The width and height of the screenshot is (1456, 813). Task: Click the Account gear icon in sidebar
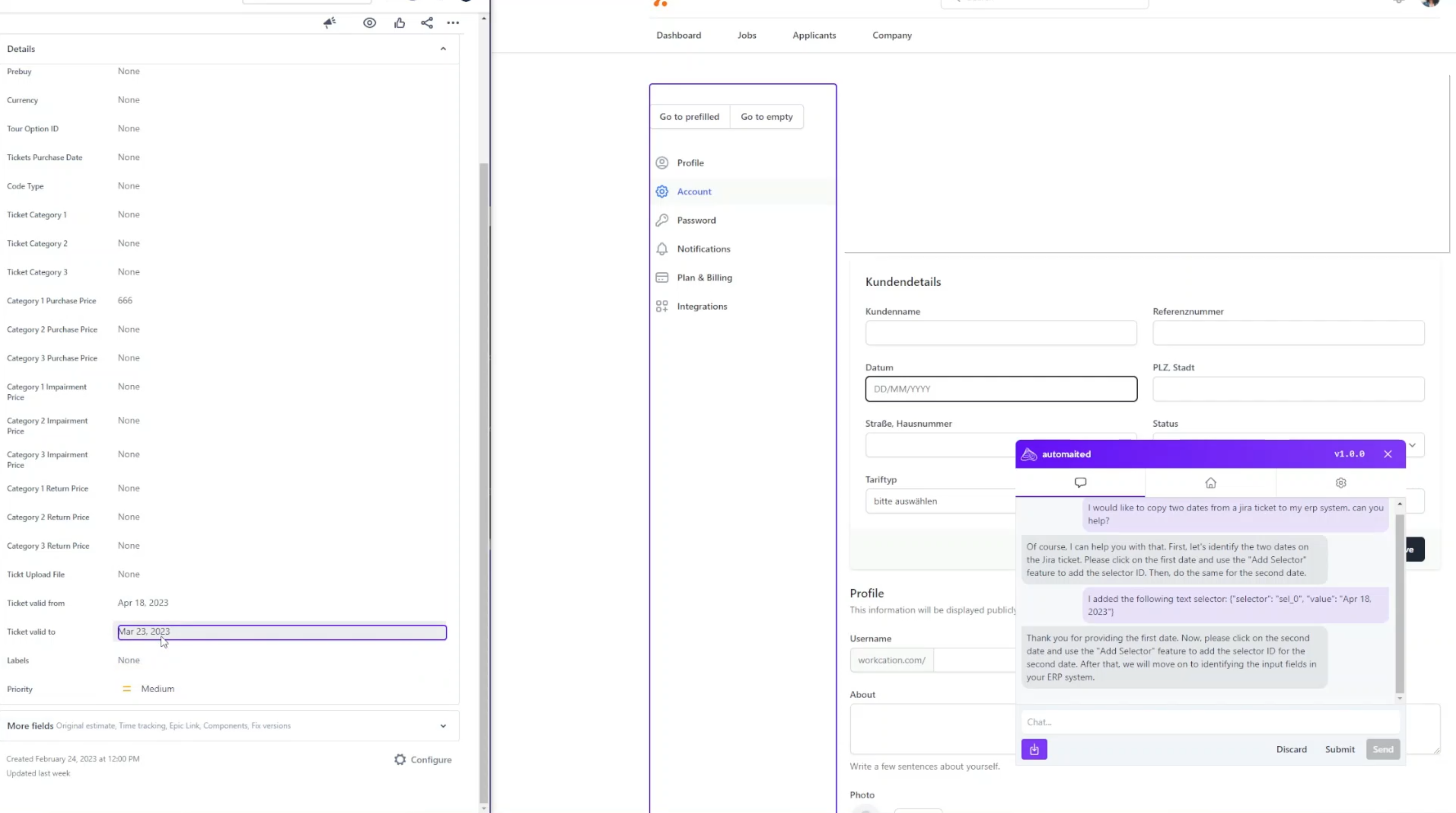662,192
